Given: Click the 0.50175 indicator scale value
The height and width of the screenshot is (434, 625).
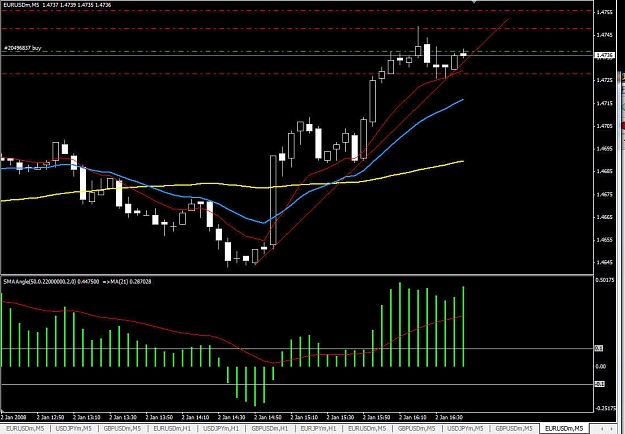Looking at the screenshot, I should coord(605,280).
